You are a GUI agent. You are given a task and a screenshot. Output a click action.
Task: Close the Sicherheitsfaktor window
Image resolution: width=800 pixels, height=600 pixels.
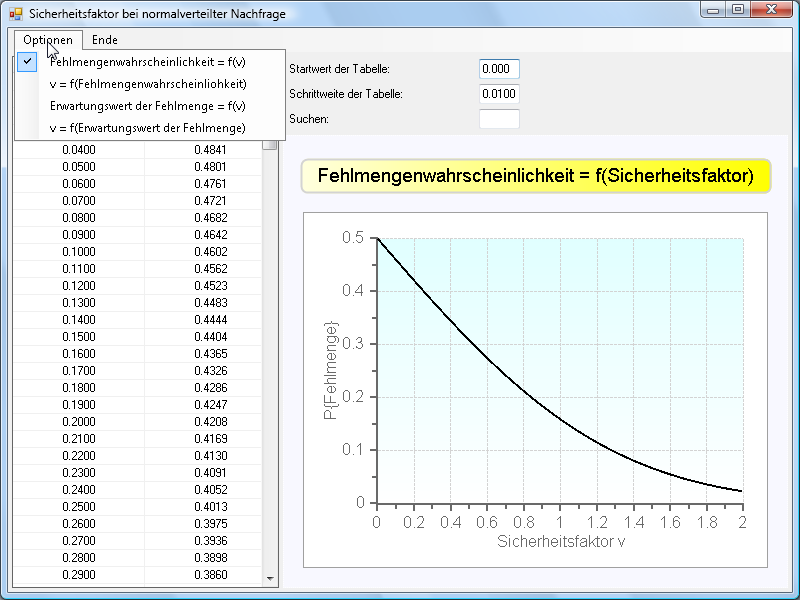773,10
